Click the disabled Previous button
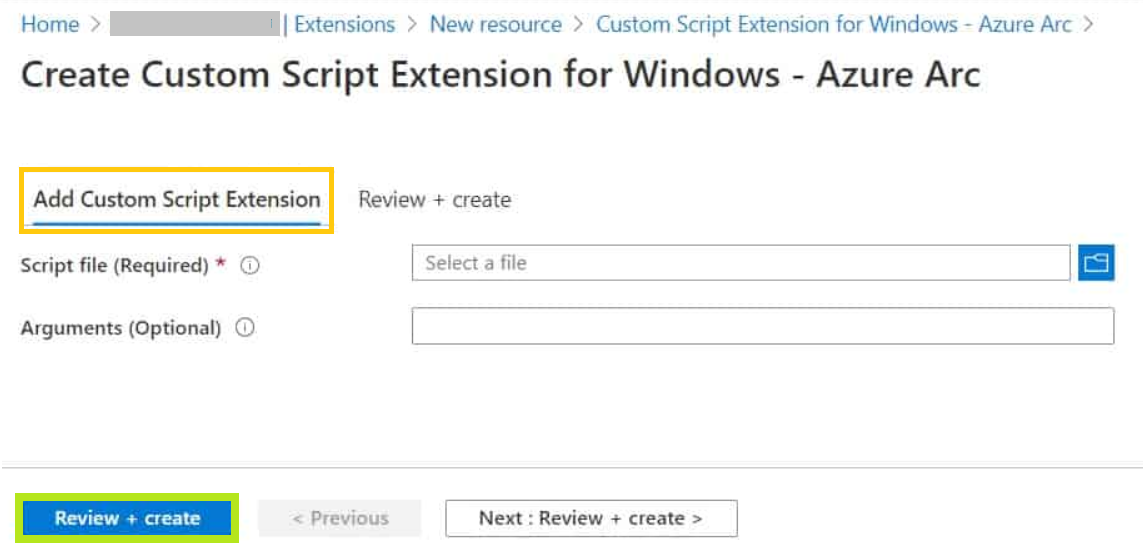This screenshot has width=1143, height=557. [340, 518]
